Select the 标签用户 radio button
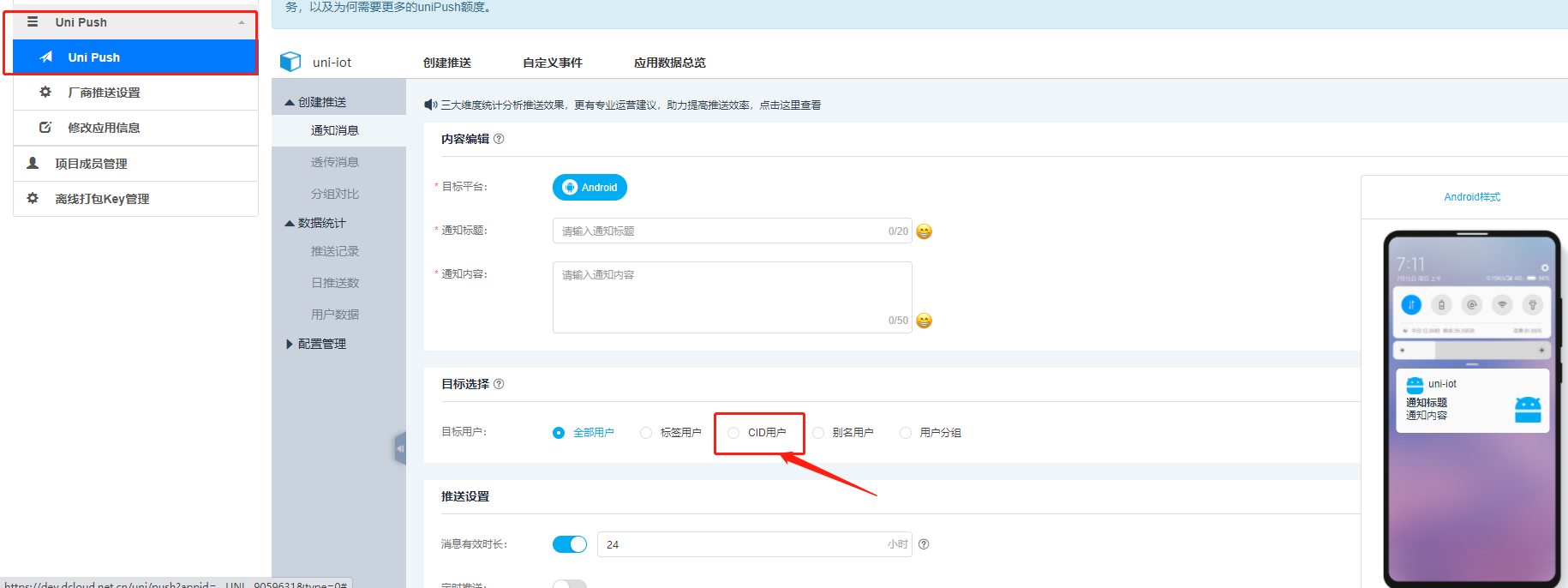1568x588 pixels. (646, 433)
